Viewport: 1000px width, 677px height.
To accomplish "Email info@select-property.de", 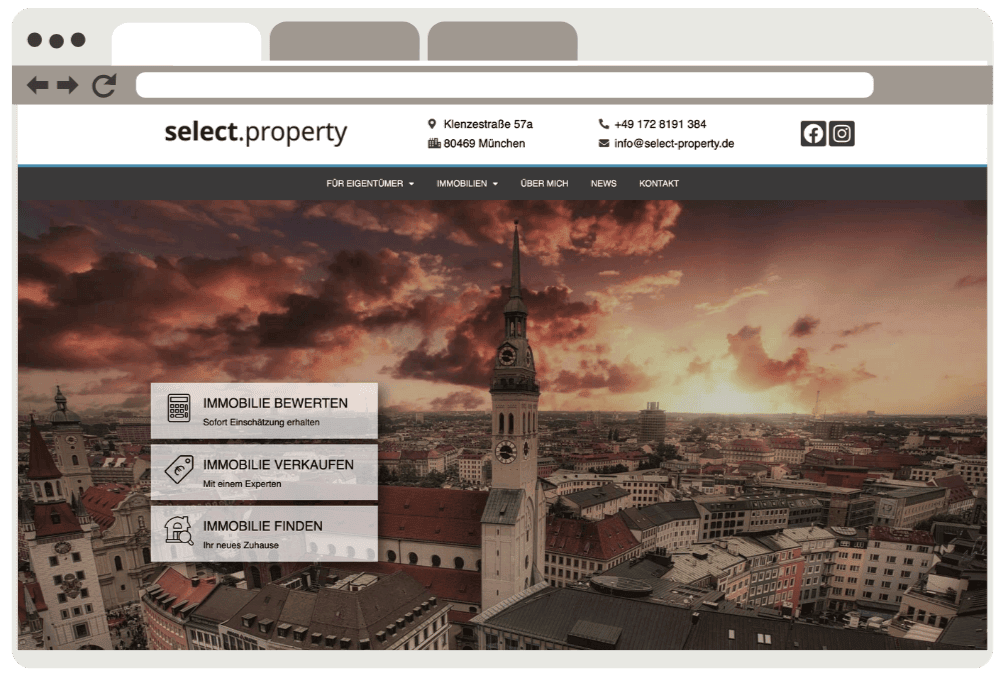I will coord(674,143).
